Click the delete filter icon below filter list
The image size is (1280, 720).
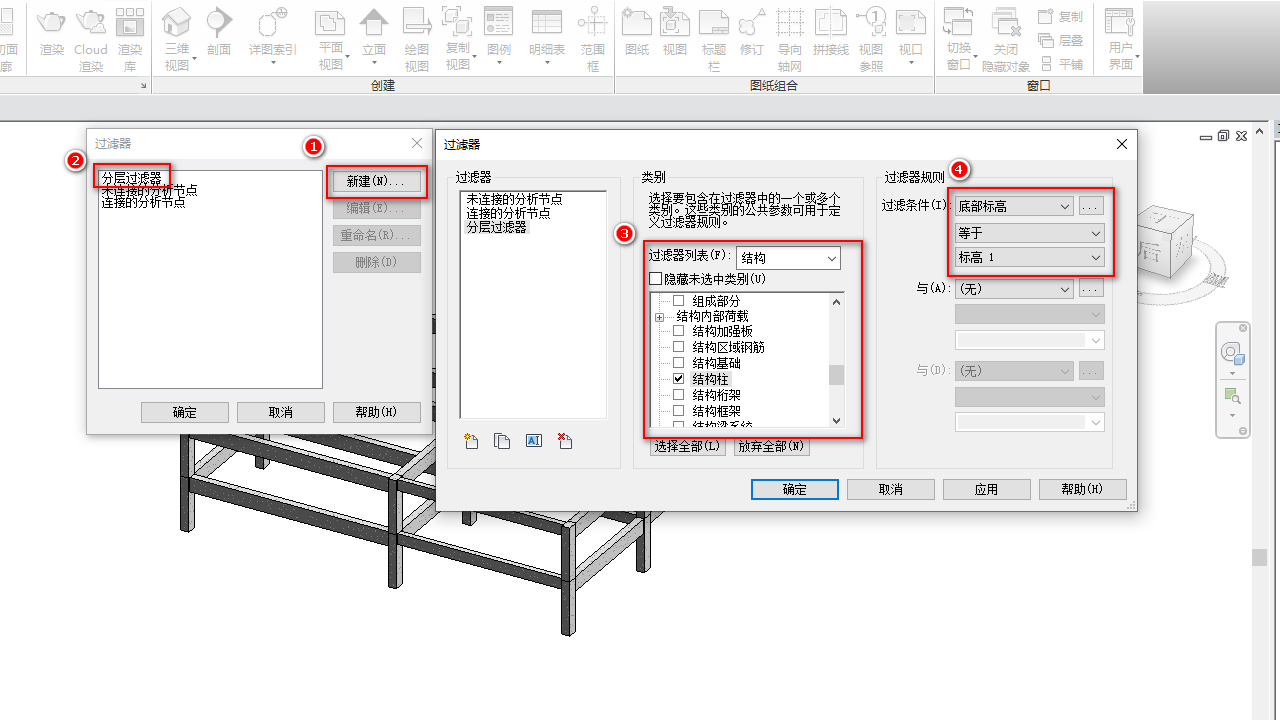565,441
